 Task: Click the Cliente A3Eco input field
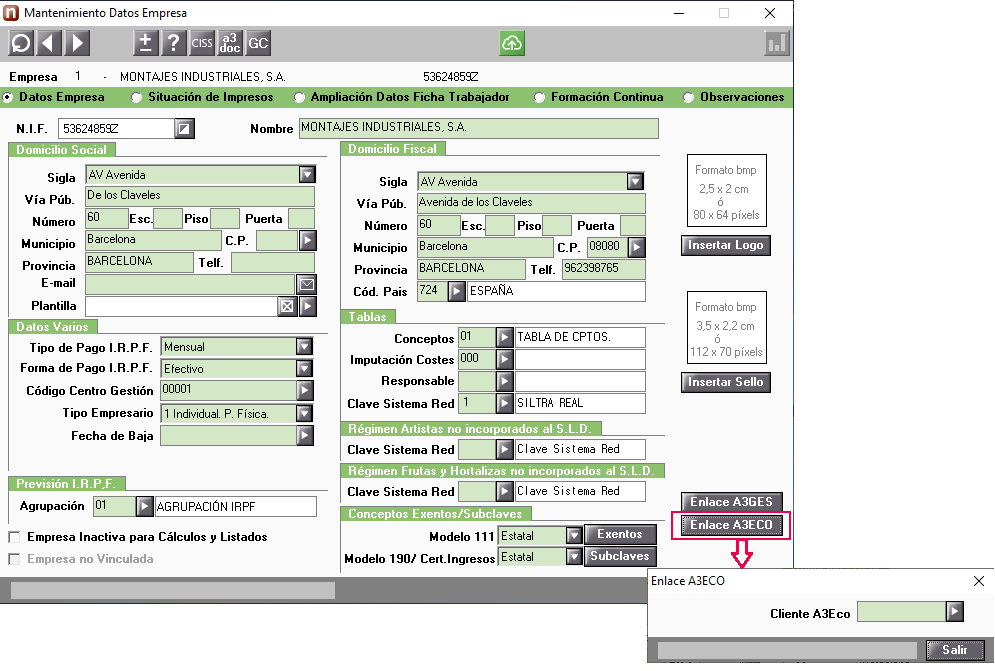click(901, 612)
